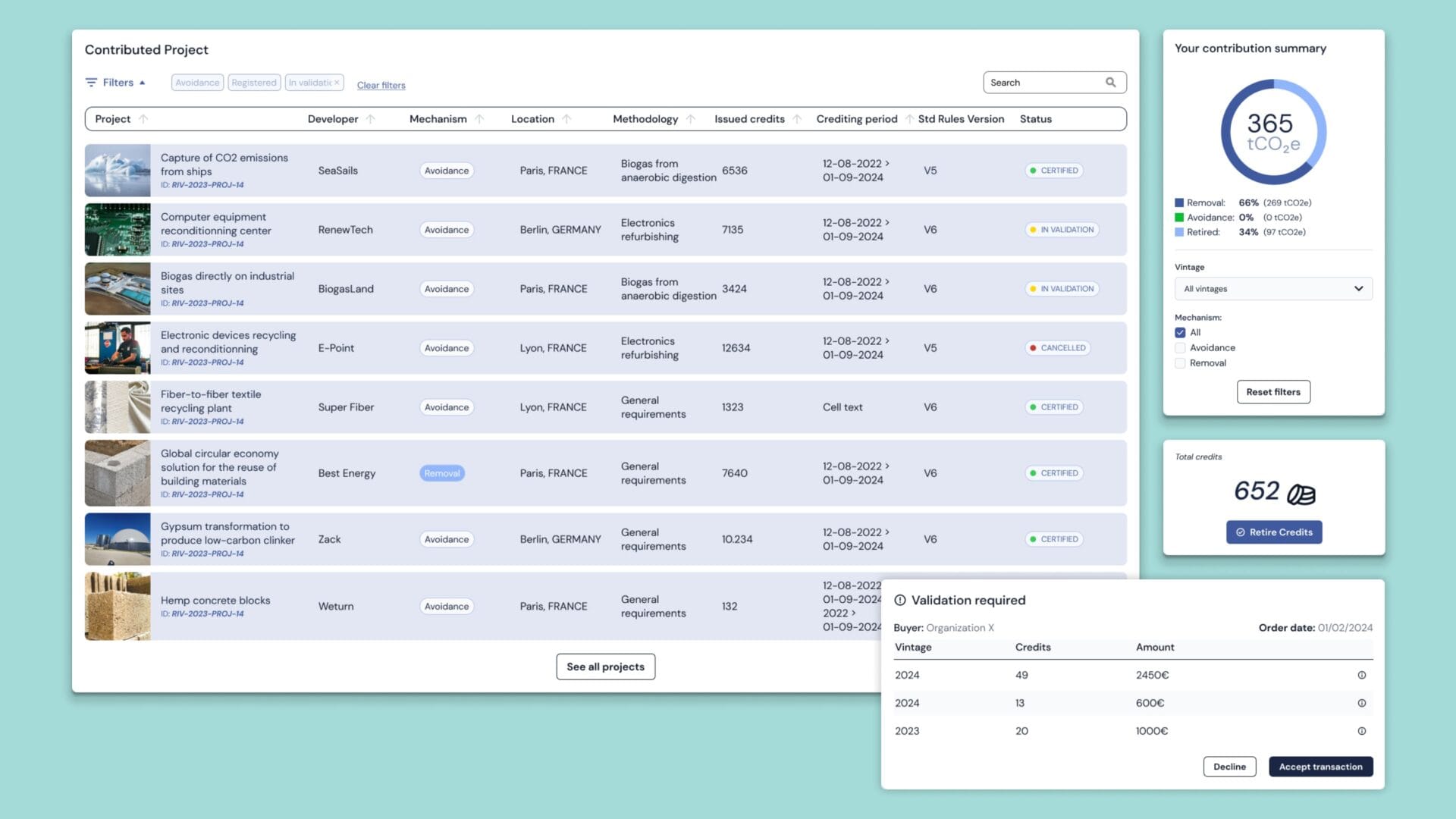The height and width of the screenshot is (819, 1456).
Task: Click info icon for 2450€ row
Action: click(x=1361, y=675)
